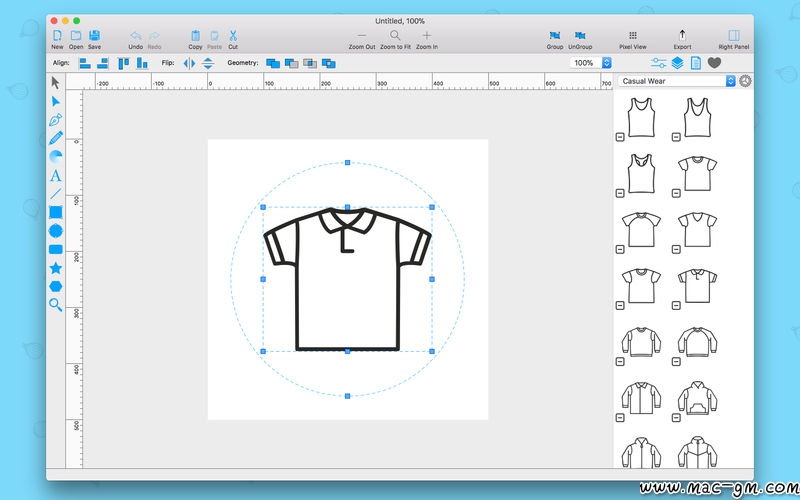Viewport: 800px width, 500px height.
Task: Activate the Magnifier zoom tool
Action: click(56, 305)
